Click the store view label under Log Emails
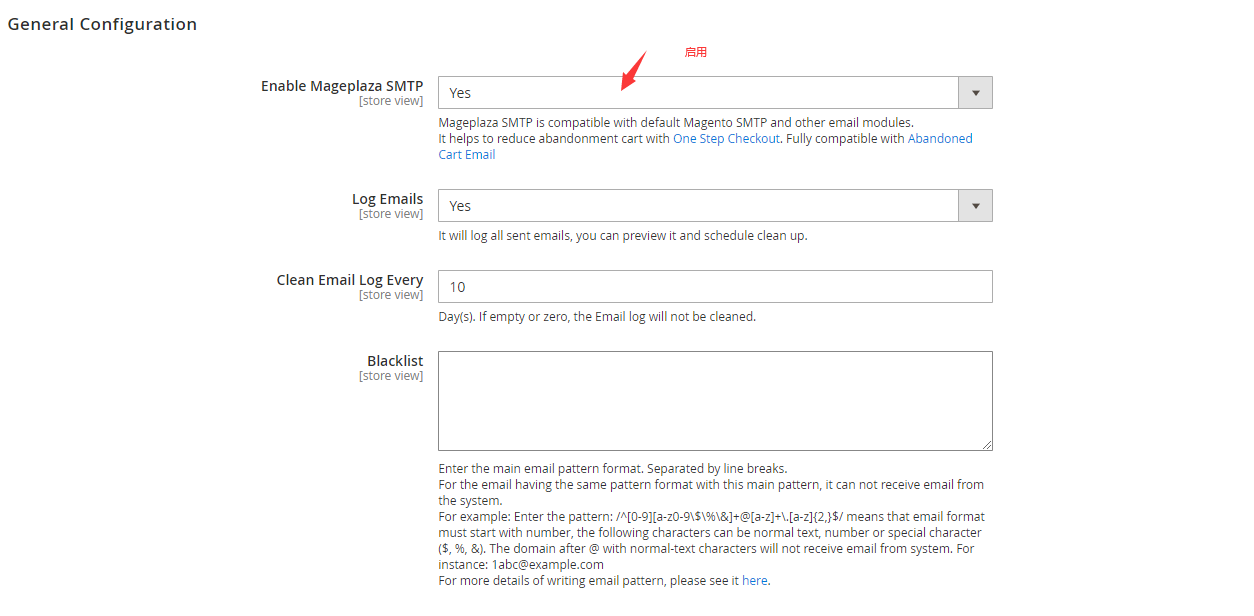Viewport: 1254px width, 616px height. (391, 213)
